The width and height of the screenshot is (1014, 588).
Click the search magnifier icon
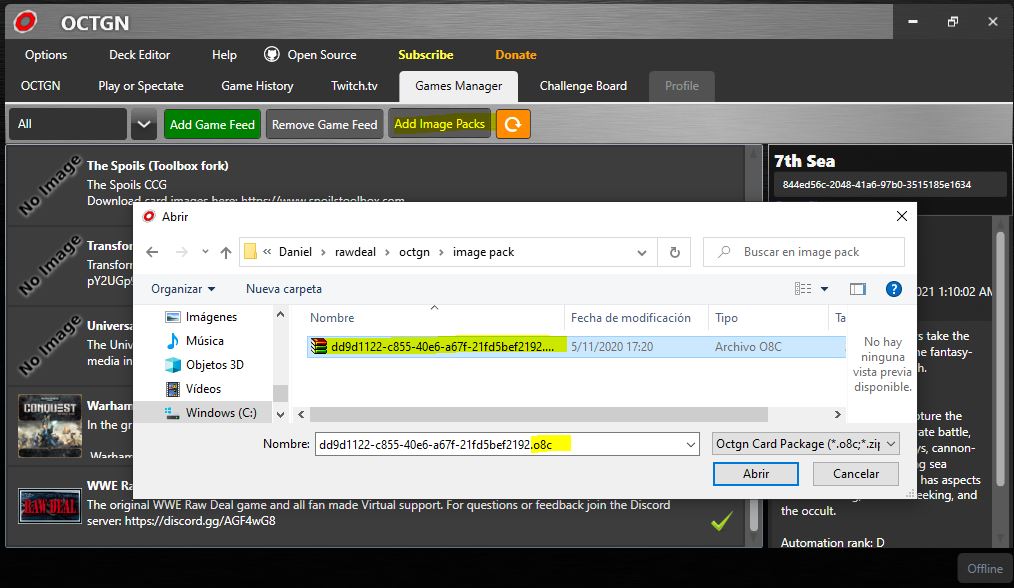click(x=724, y=252)
